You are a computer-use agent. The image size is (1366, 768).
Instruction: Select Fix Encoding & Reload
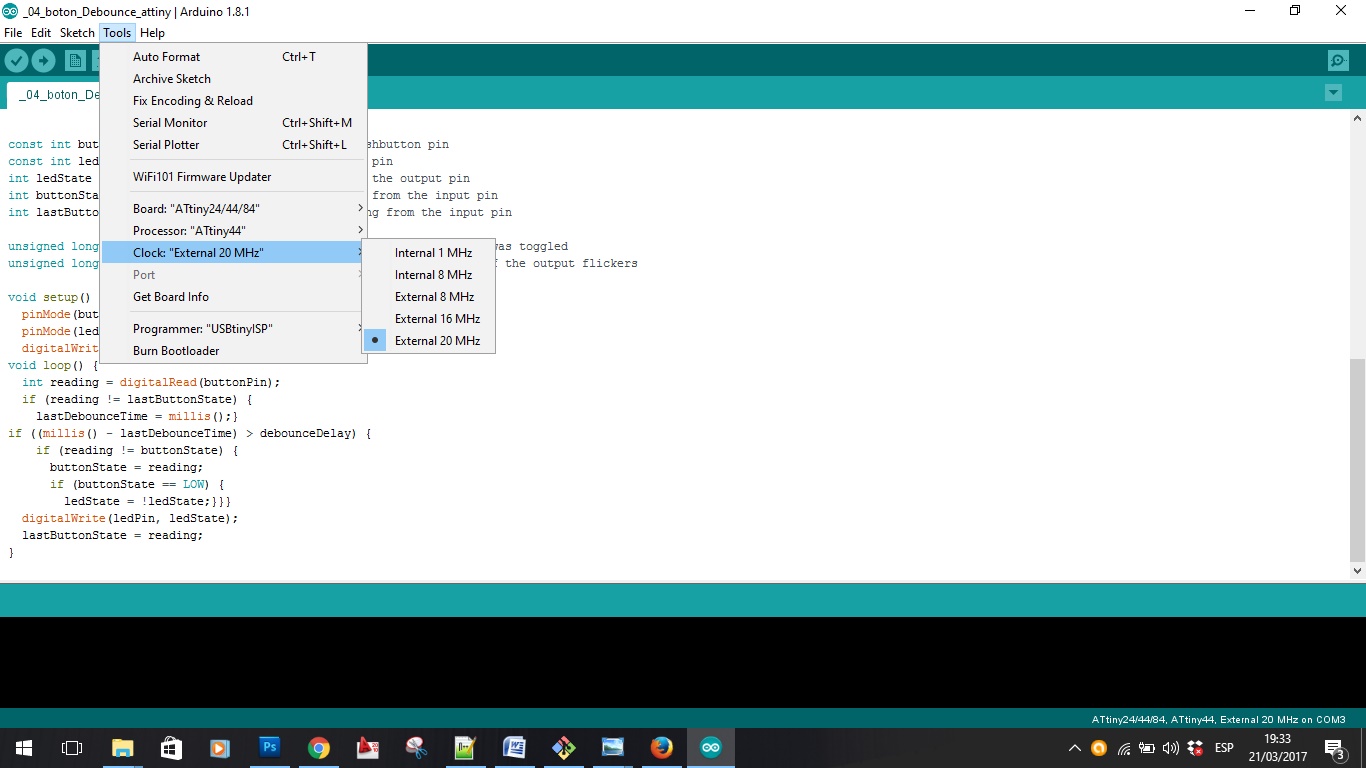(x=234, y=101)
